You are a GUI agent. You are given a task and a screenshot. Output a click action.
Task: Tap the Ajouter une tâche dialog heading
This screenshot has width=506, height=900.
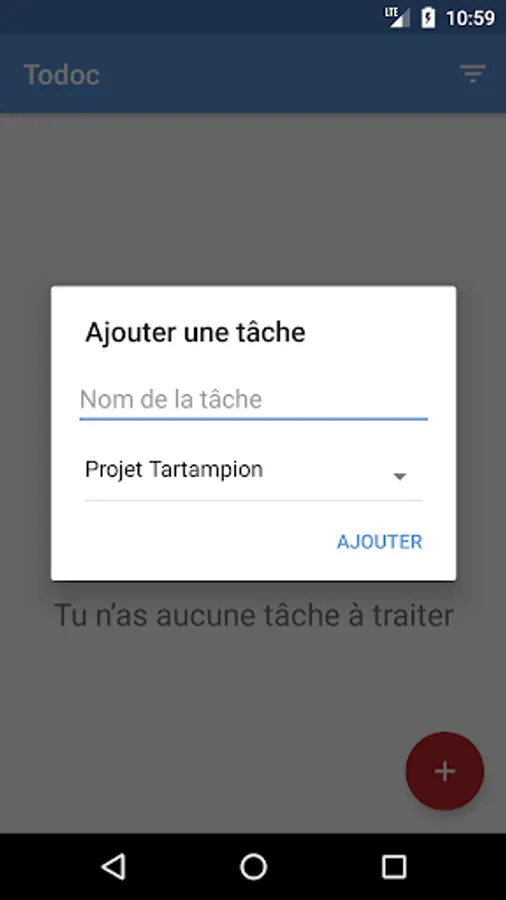195,332
